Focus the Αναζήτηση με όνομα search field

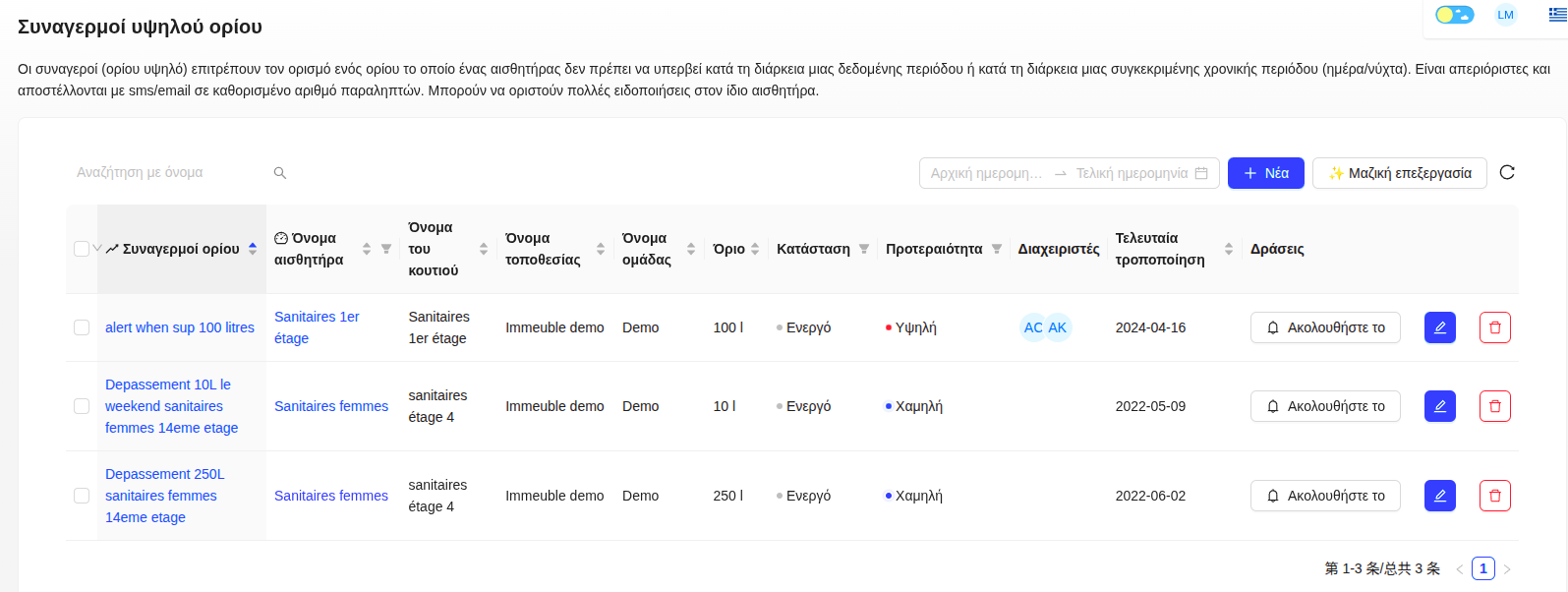[x=167, y=172]
